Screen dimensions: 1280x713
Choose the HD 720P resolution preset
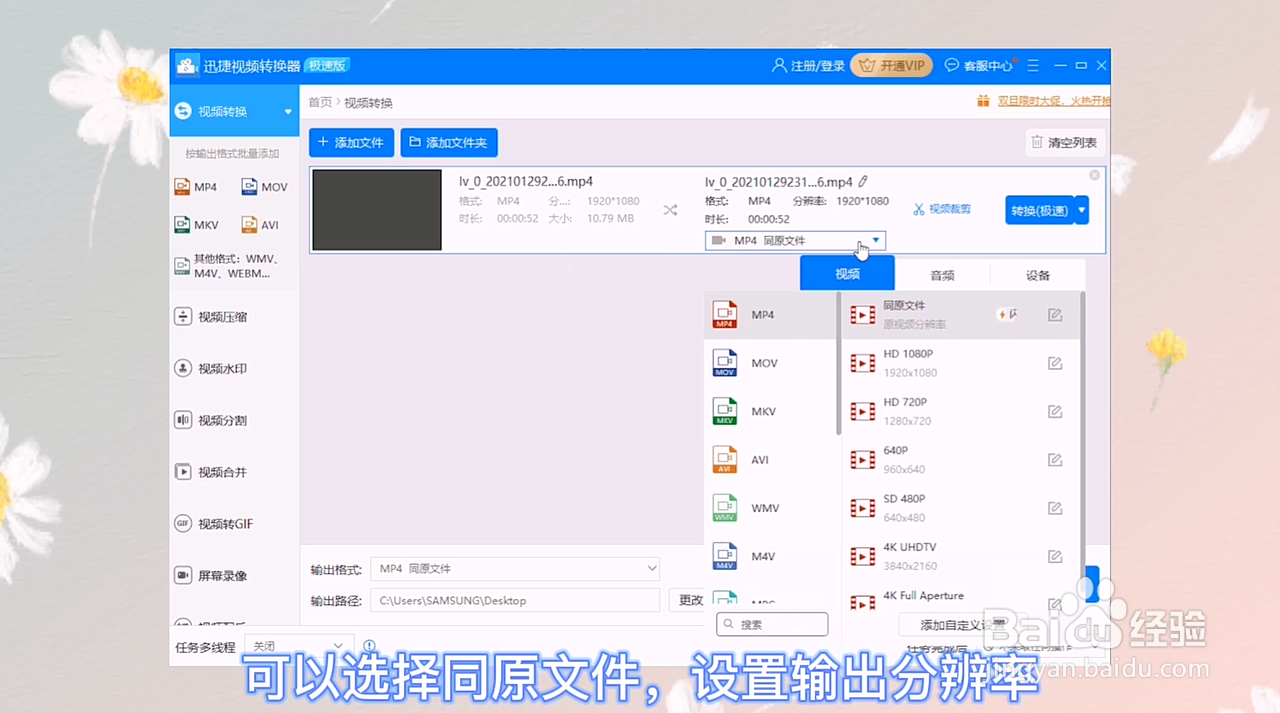[960, 411]
